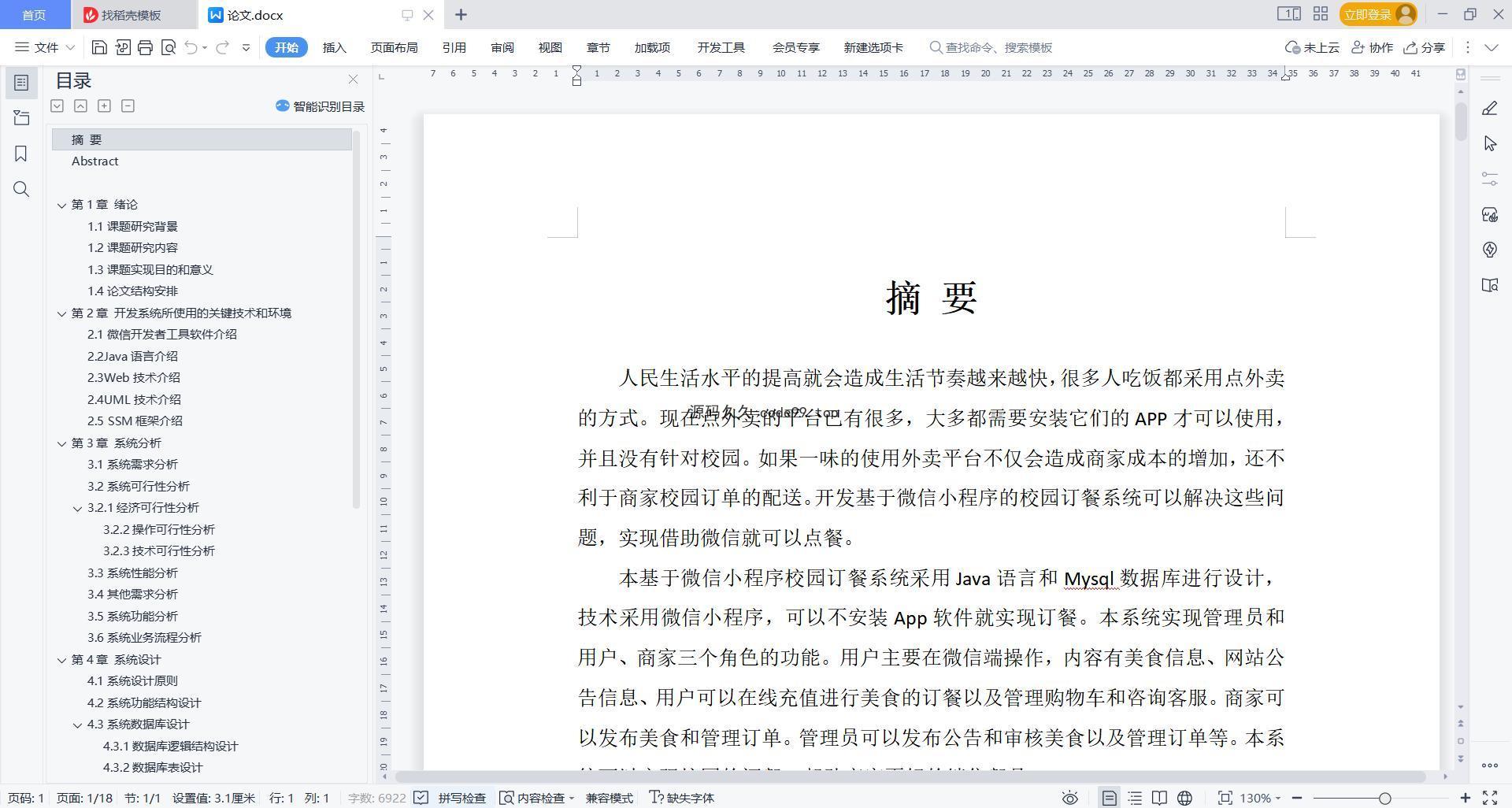Switch to web layout view icon
This screenshot has width=1512, height=808.
click(1184, 798)
